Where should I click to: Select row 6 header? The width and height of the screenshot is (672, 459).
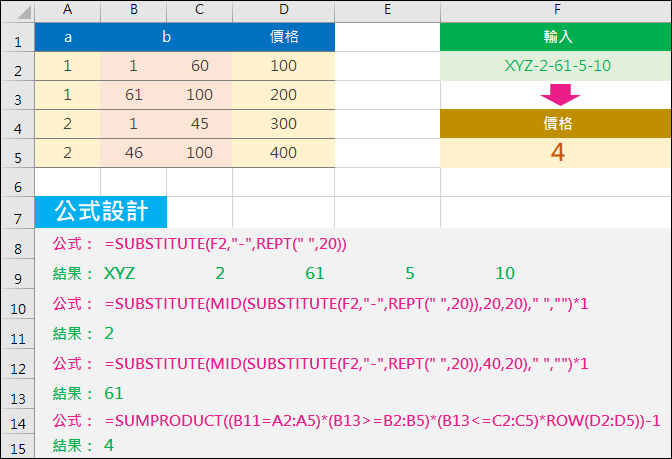(18, 183)
